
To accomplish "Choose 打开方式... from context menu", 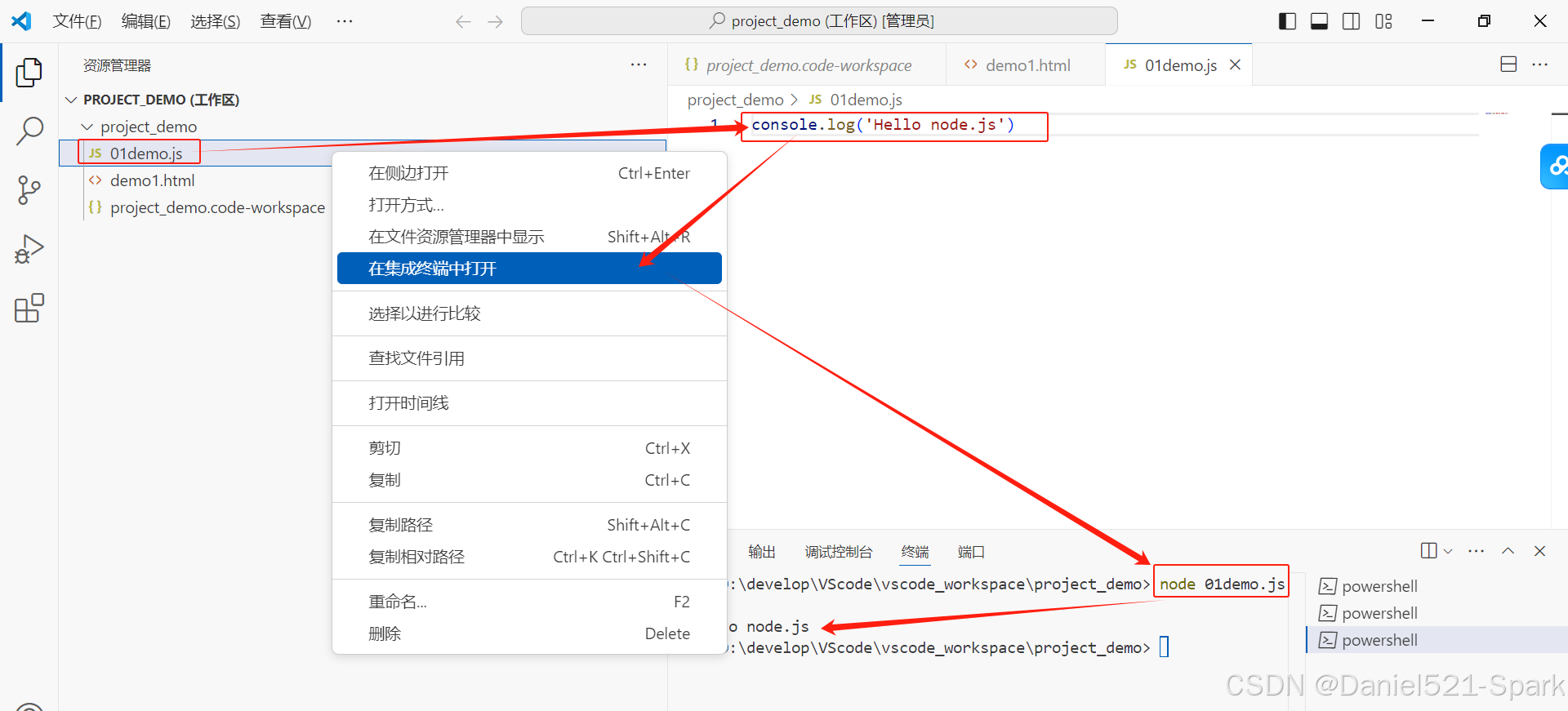I will click(529, 205).
